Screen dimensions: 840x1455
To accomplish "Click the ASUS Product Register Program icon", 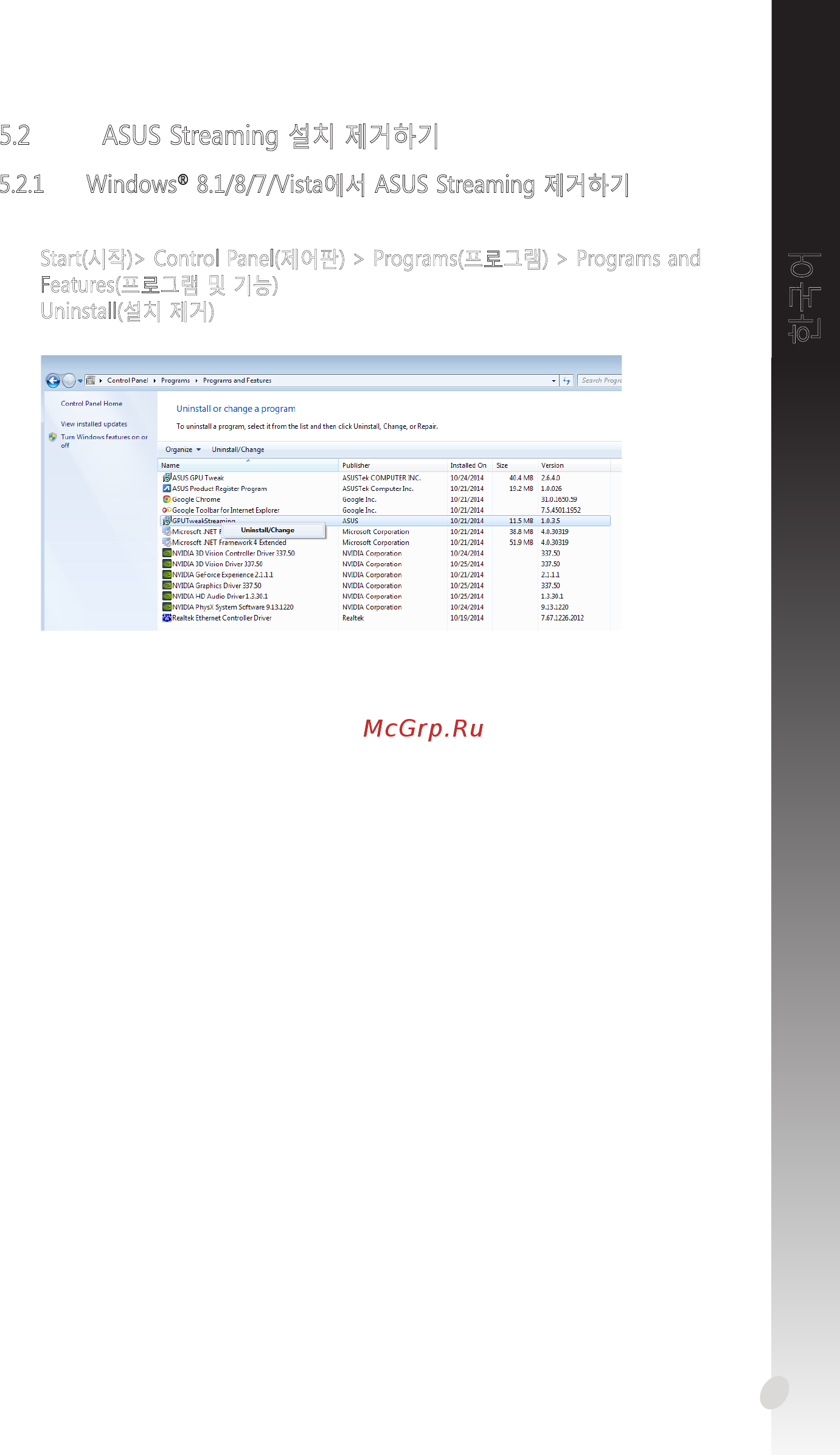I will pyautogui.click(x=167, y=488).
